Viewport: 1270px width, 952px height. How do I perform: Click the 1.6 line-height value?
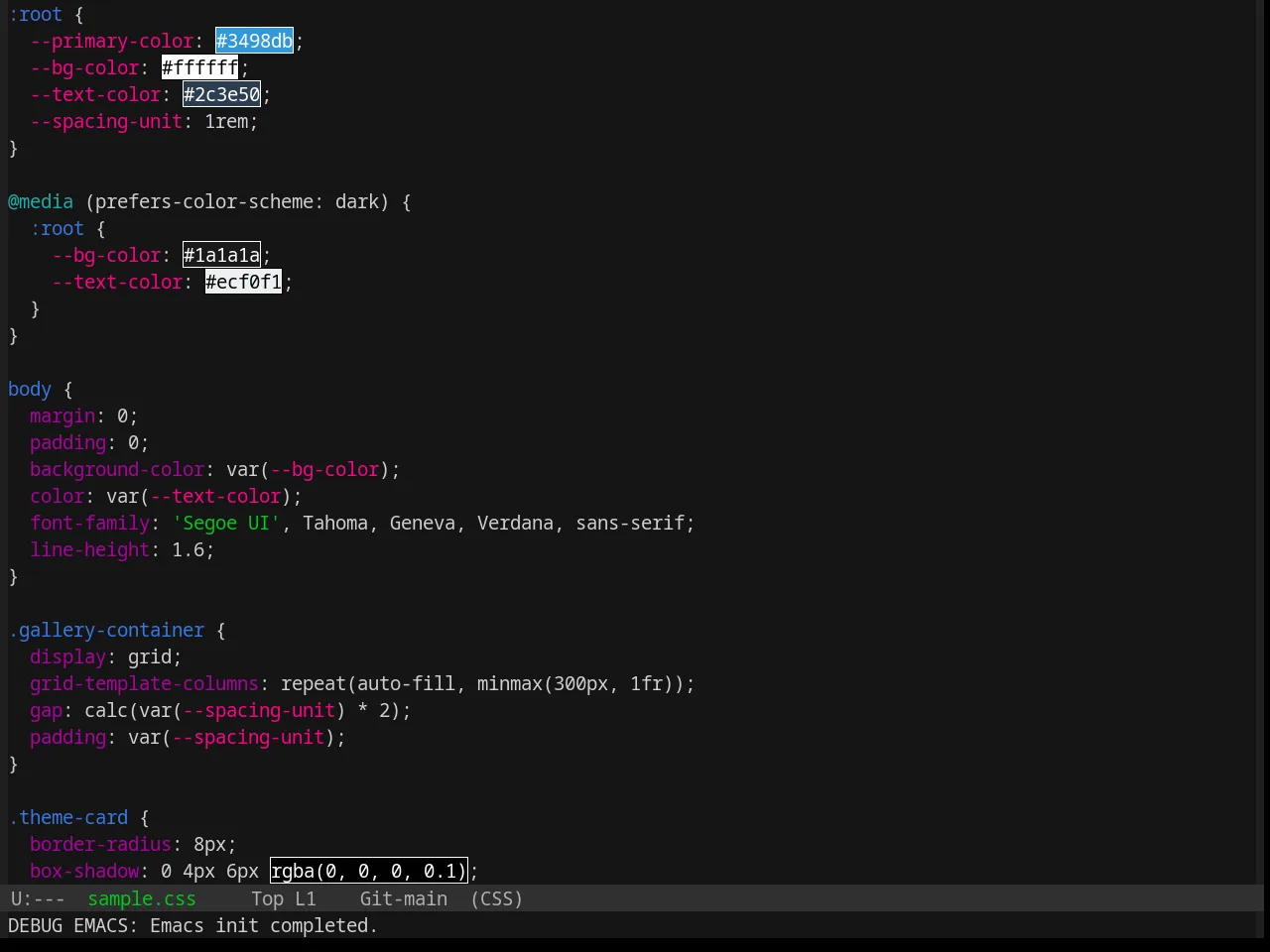pyautogui.click(x=189, y=549)
